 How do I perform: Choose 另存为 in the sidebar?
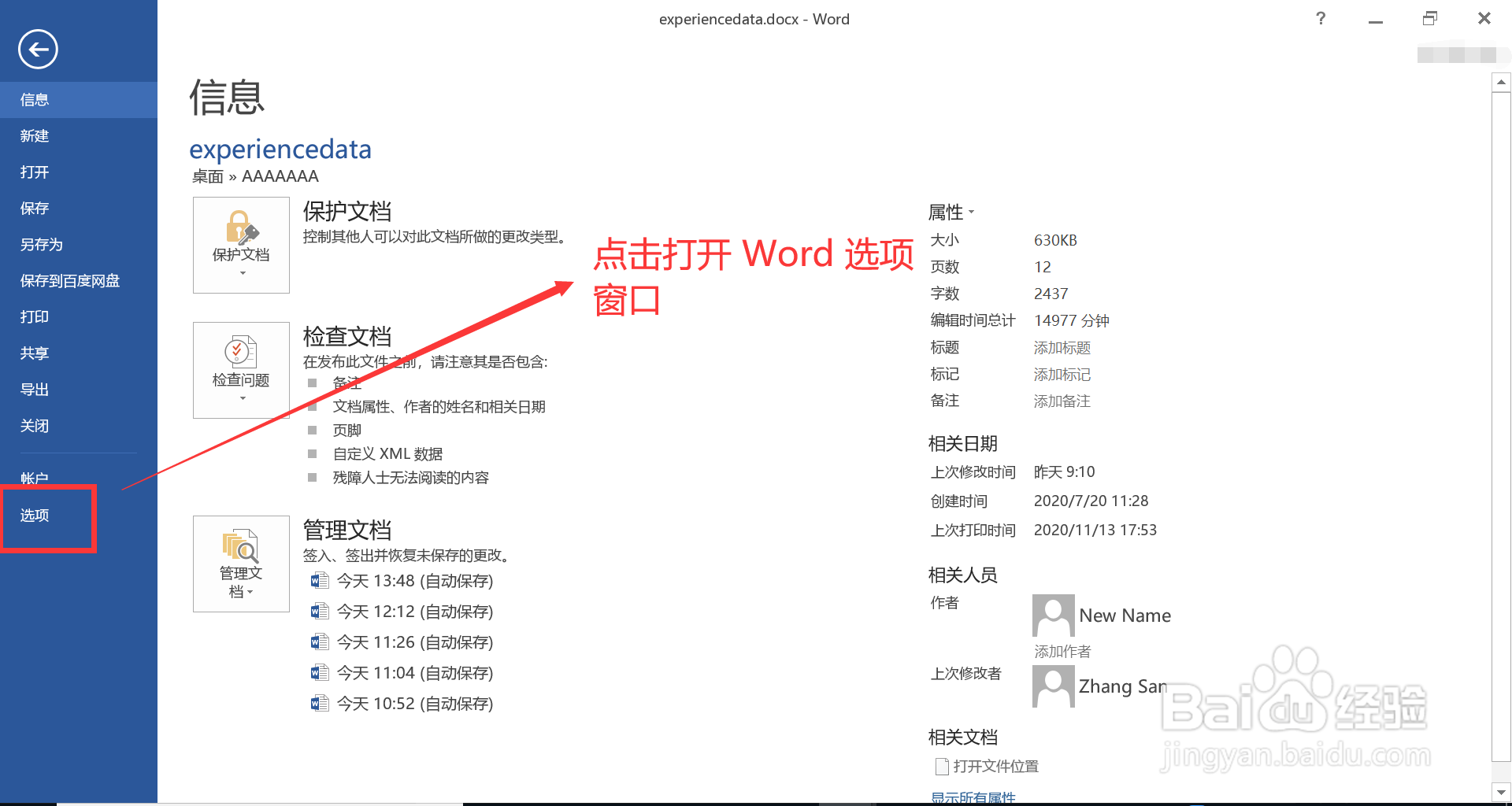pos(79,245)
